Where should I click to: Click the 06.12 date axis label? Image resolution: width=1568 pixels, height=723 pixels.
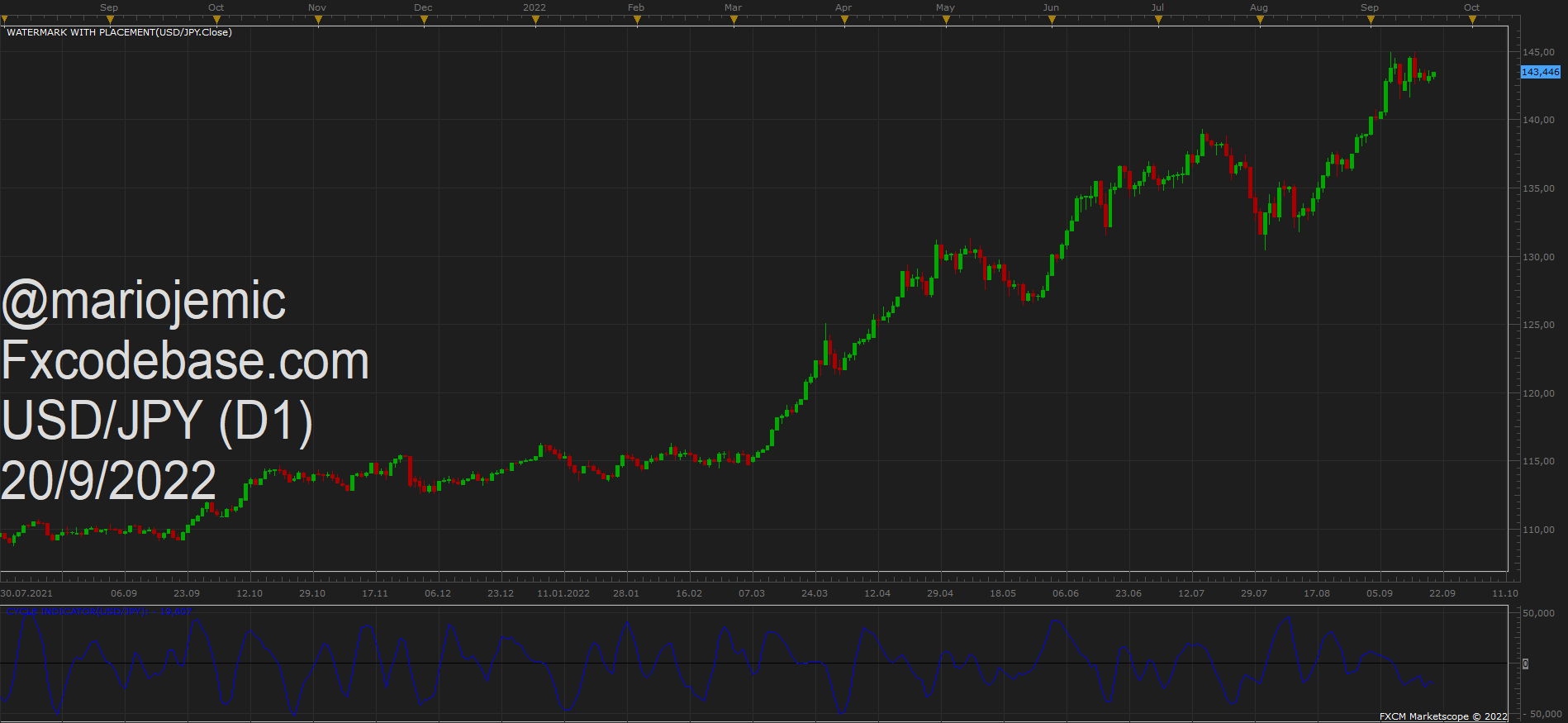pos(438,593)
